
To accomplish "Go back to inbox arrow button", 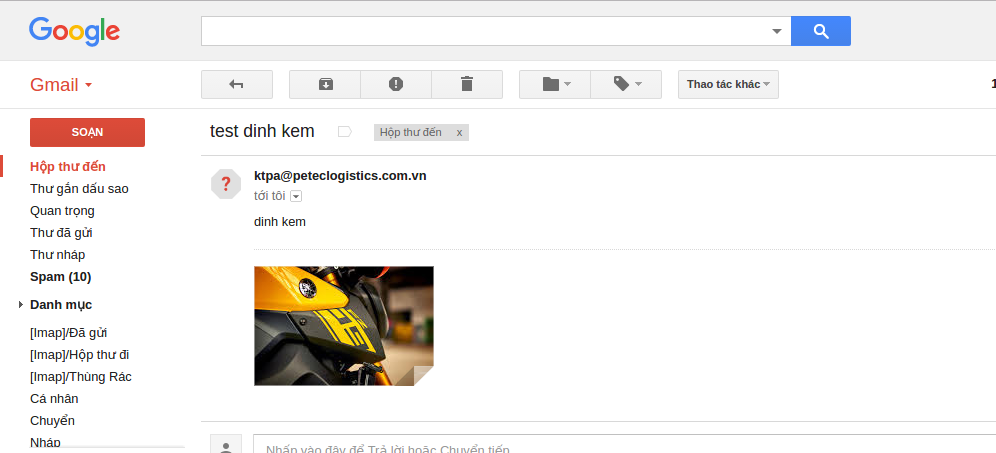I will coord(237,85).
